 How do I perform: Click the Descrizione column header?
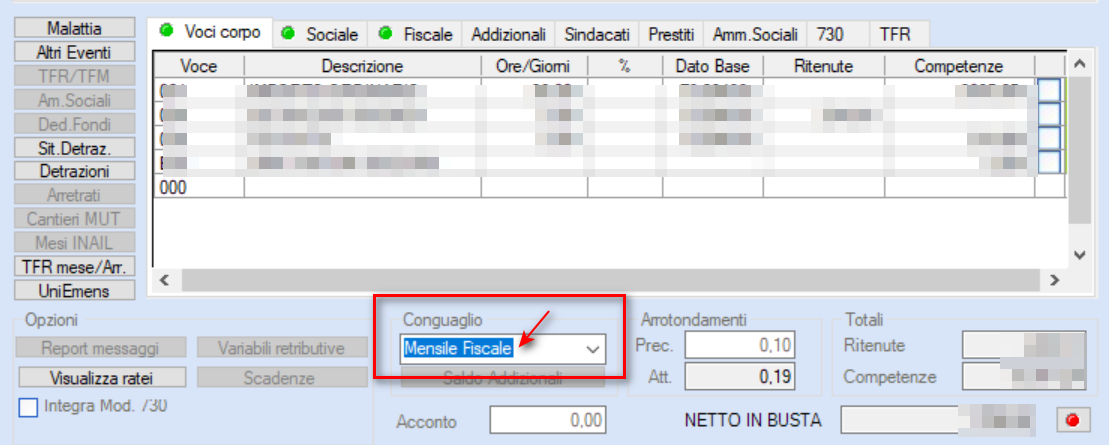point(362,67)
